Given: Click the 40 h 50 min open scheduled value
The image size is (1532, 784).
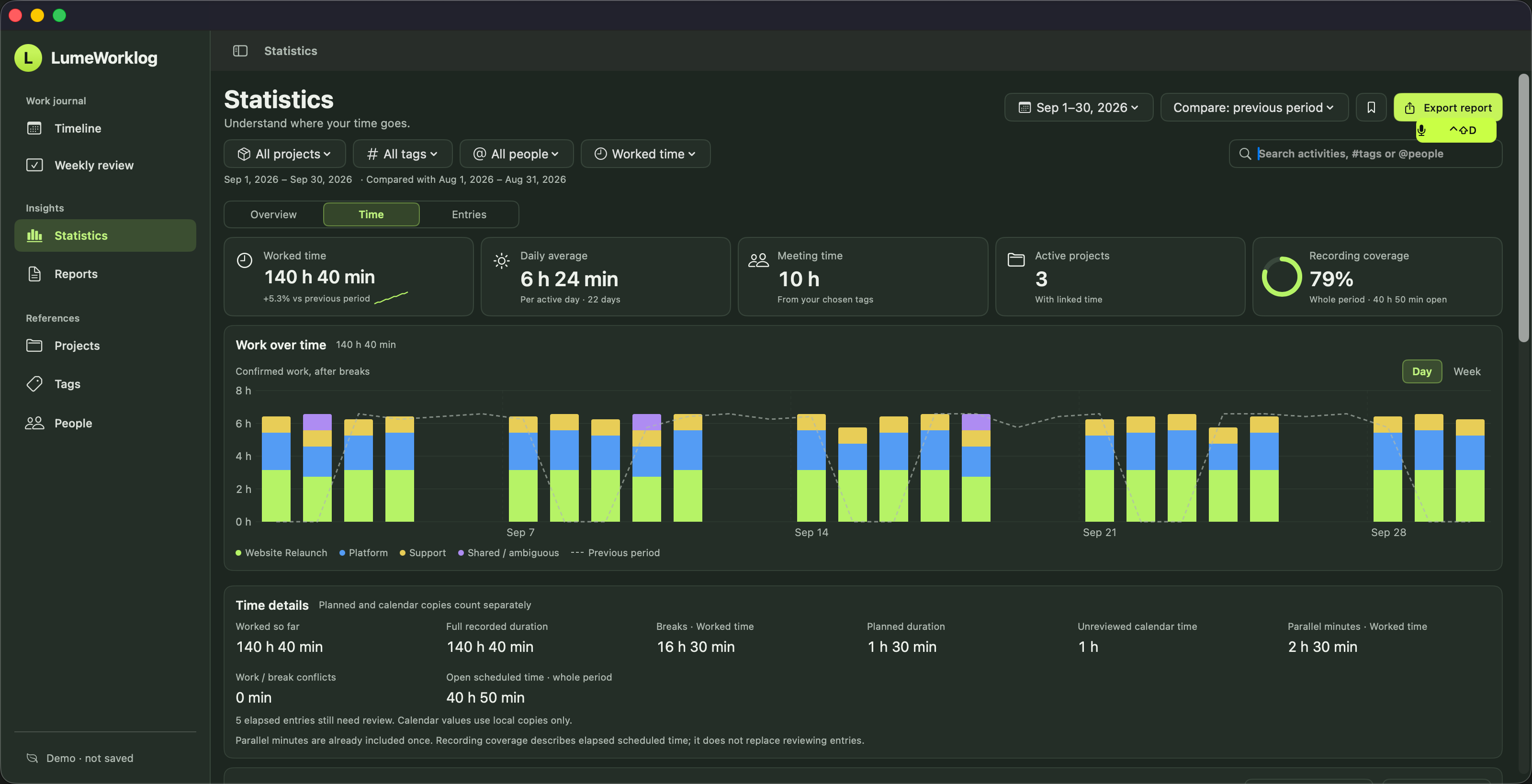Looking at the screenshot, I should click(x=485, y=698).
